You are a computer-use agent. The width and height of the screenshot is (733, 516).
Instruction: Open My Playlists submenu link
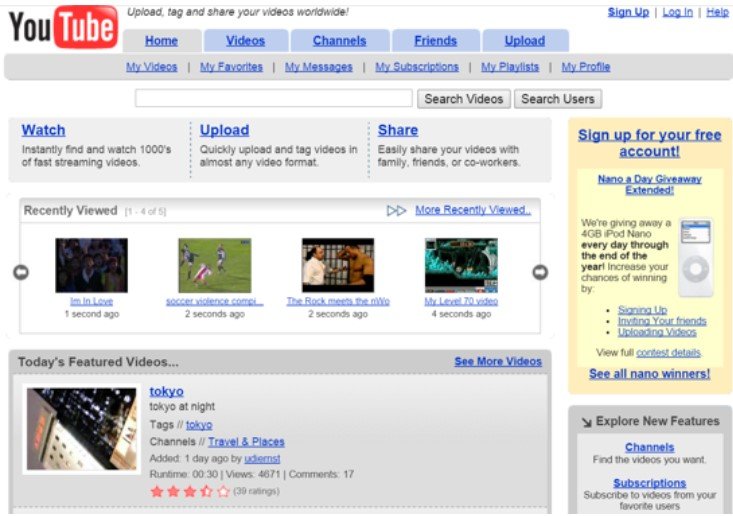point(510,67)
